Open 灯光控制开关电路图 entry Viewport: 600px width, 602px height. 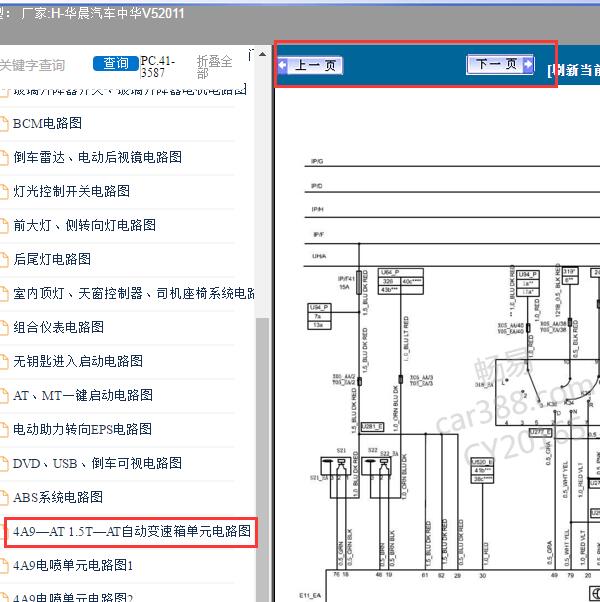pos(71,191)
